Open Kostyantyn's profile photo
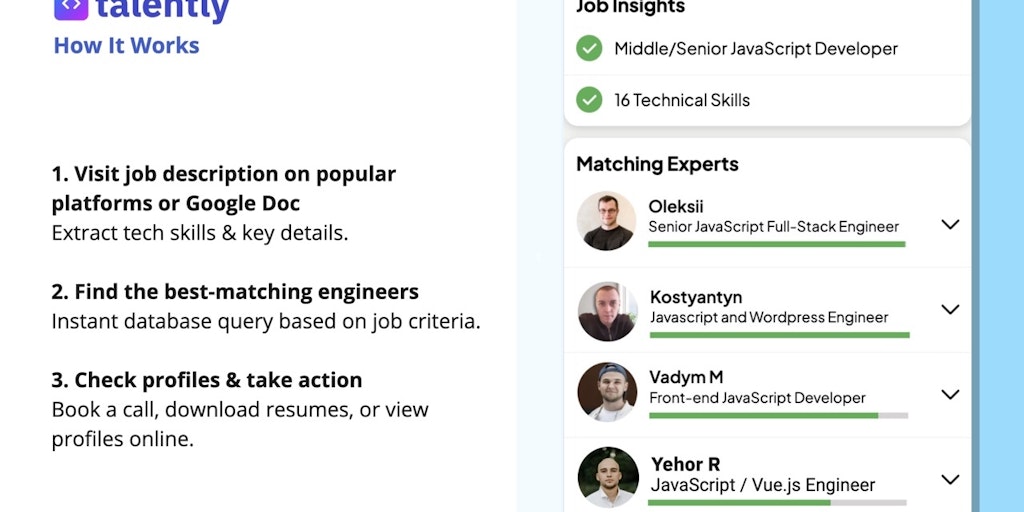Screen dimensions: 1024x512 [607, 312]
